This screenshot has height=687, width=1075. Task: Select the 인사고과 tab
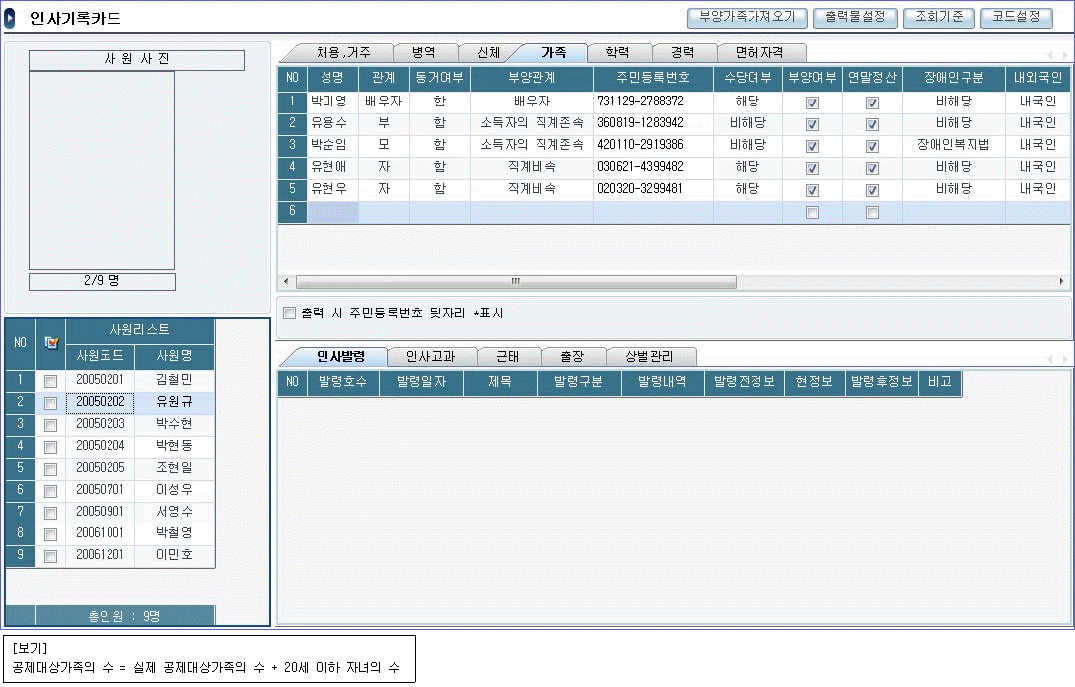429,356
